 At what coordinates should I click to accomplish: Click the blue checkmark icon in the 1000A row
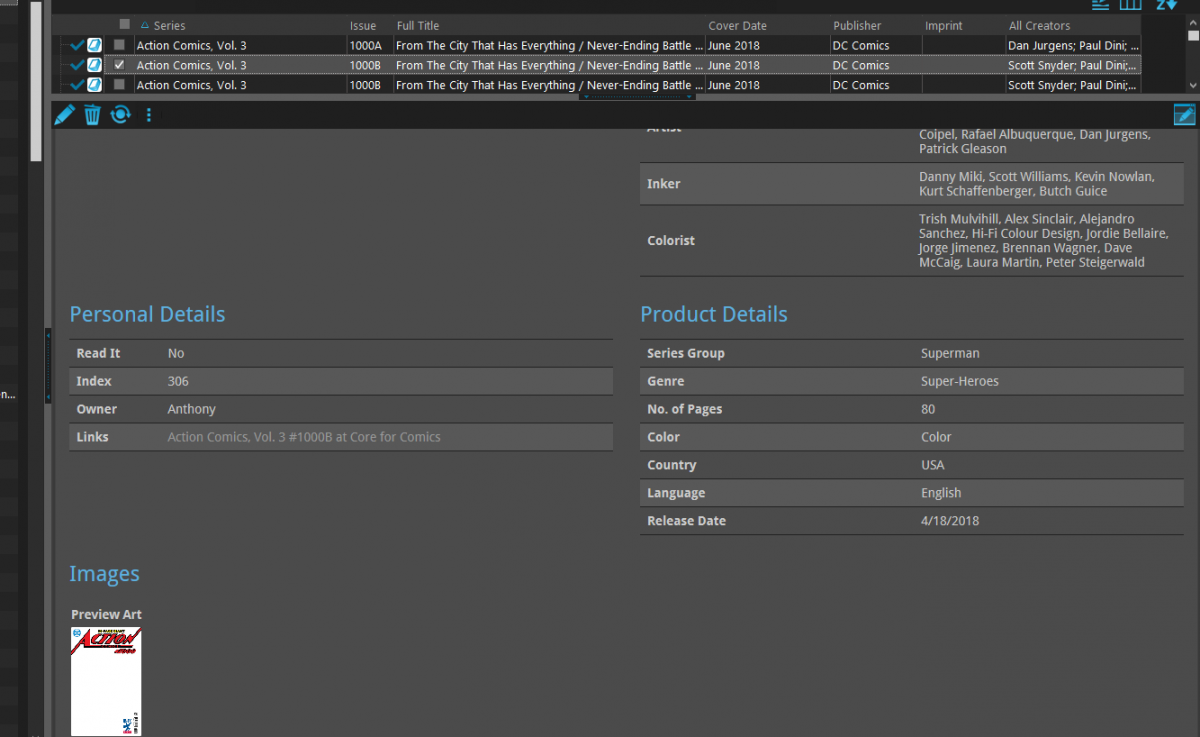[77, 45]
